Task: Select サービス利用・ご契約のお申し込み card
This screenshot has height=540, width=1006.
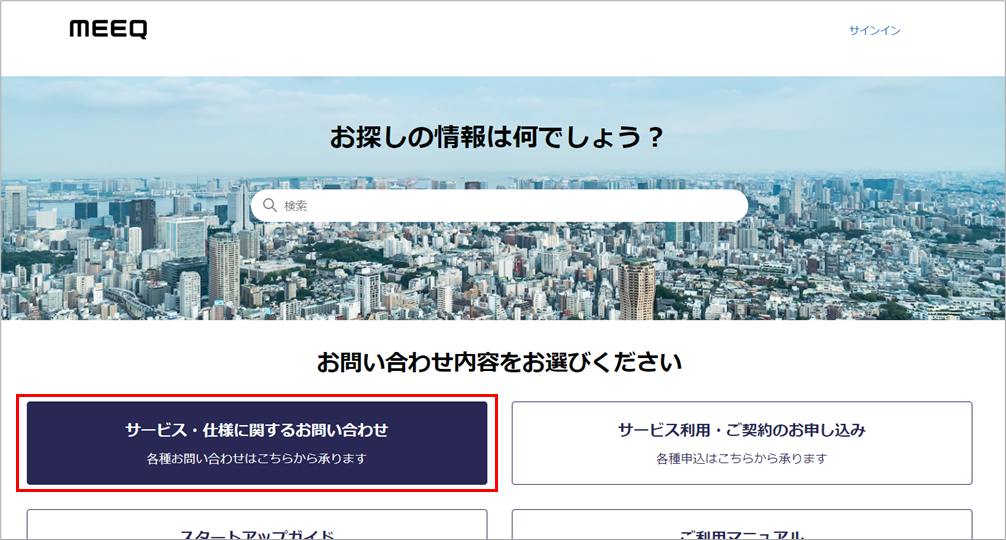Action: (742, 443)
